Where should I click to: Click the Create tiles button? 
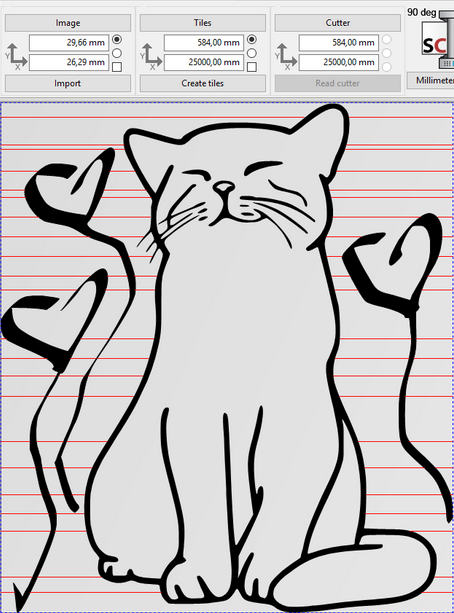coord(203,83)
